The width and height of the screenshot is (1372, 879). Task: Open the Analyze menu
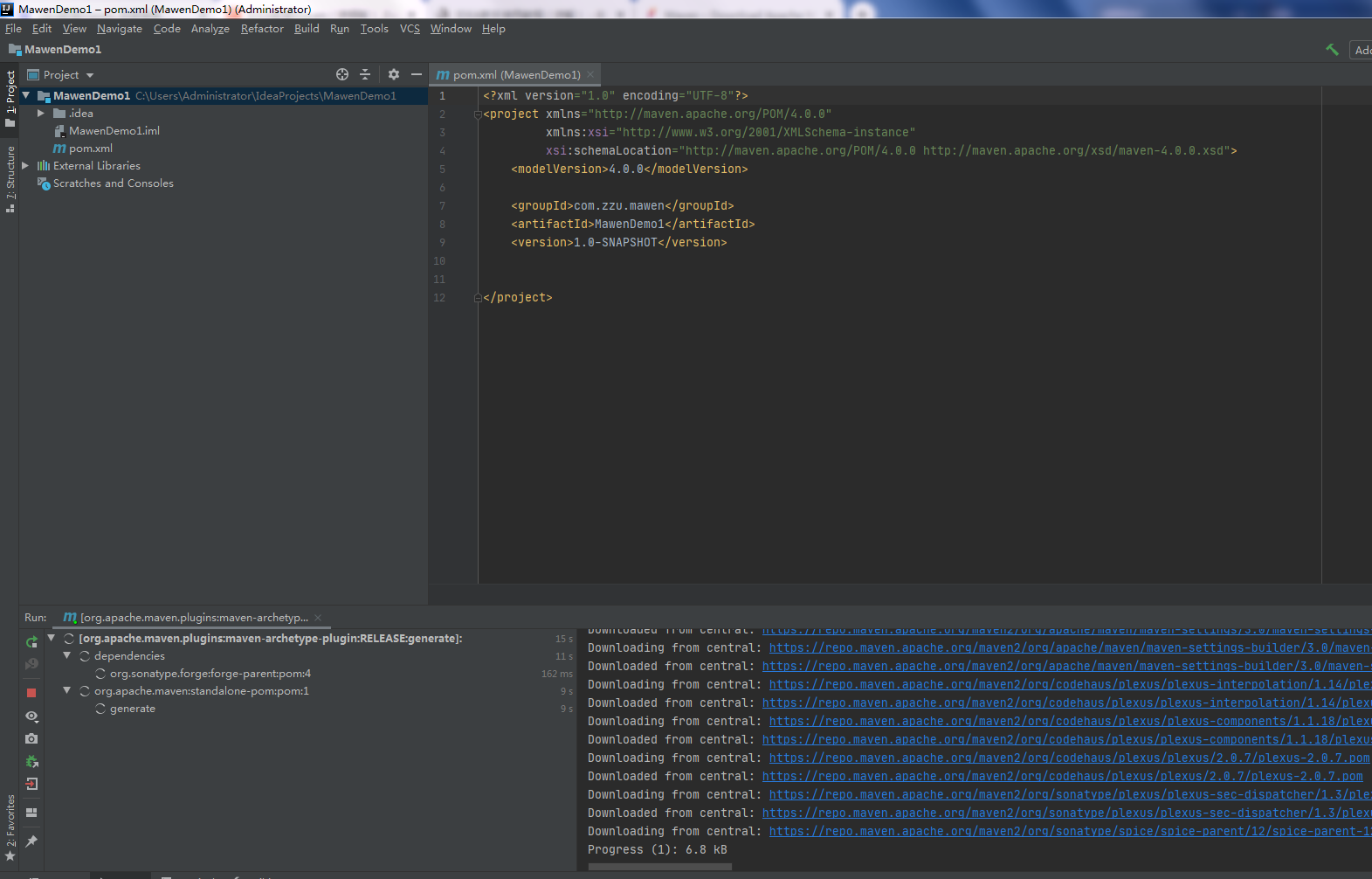(210, 29)
